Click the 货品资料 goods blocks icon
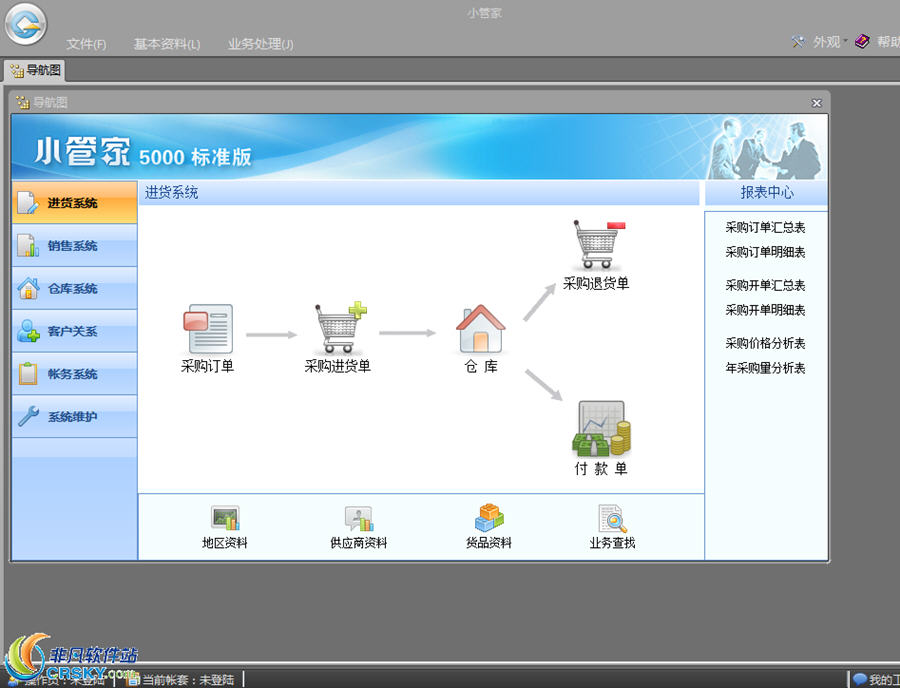 pos(489,519)
